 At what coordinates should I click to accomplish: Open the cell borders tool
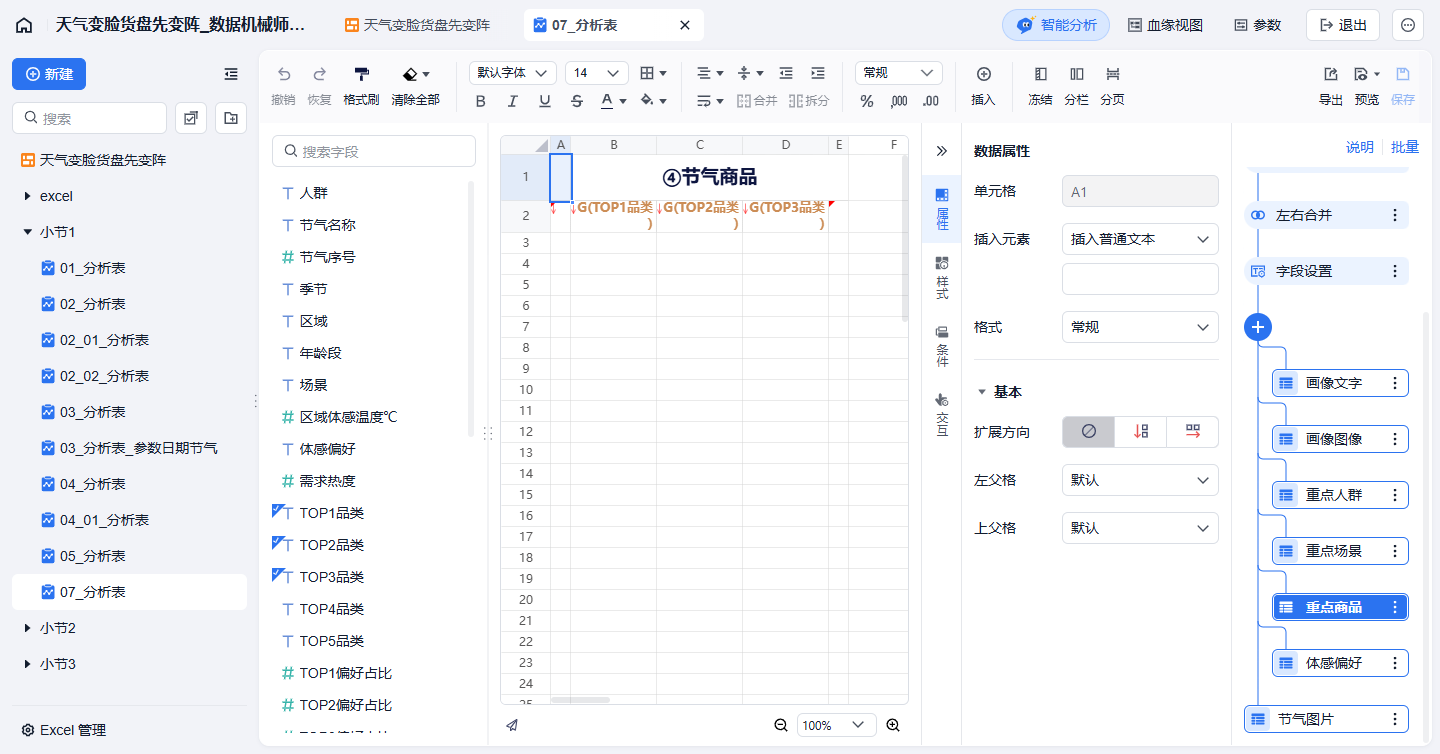[x=653, y=73]
